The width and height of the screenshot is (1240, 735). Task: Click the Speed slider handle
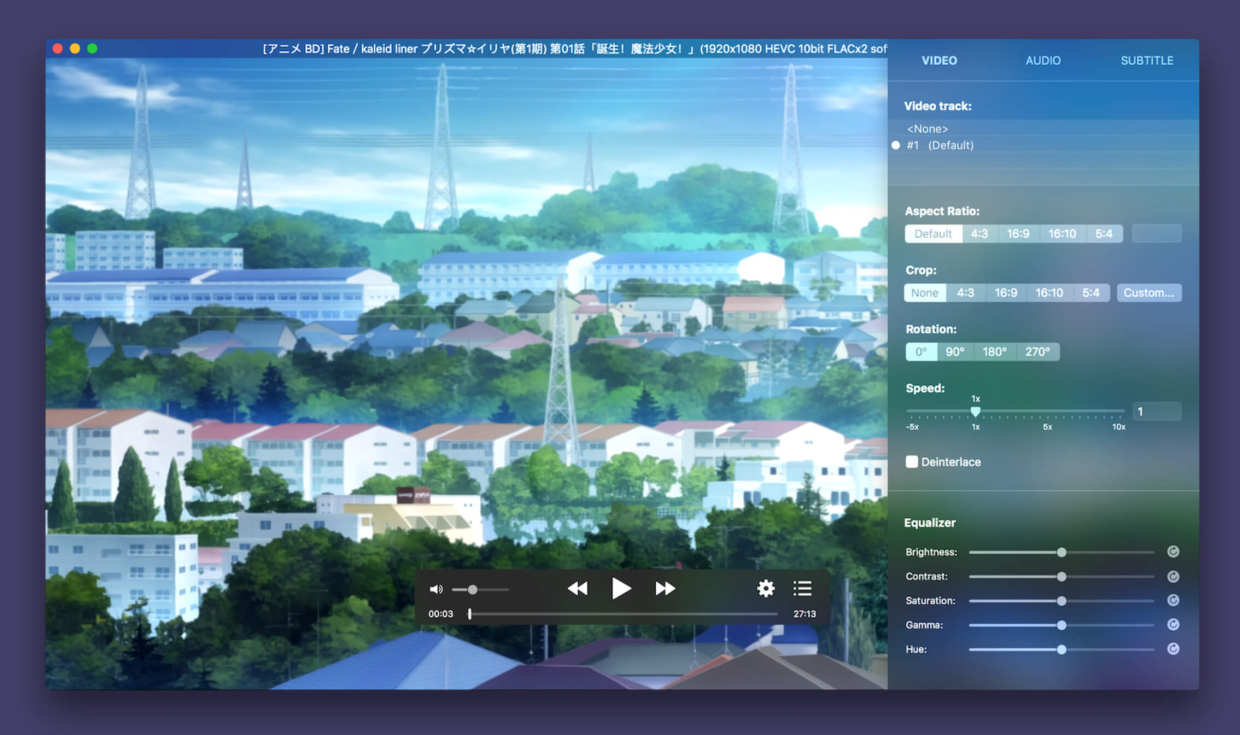pos(976,411)
